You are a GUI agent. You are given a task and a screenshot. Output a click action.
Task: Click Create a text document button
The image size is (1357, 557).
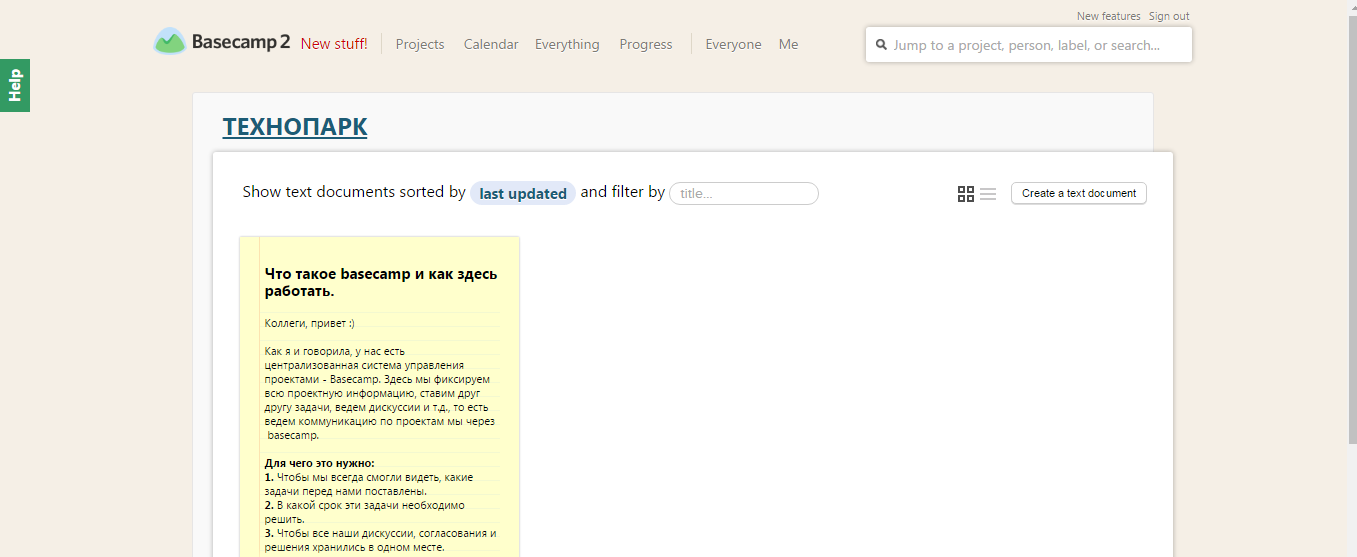[1079, 193]
